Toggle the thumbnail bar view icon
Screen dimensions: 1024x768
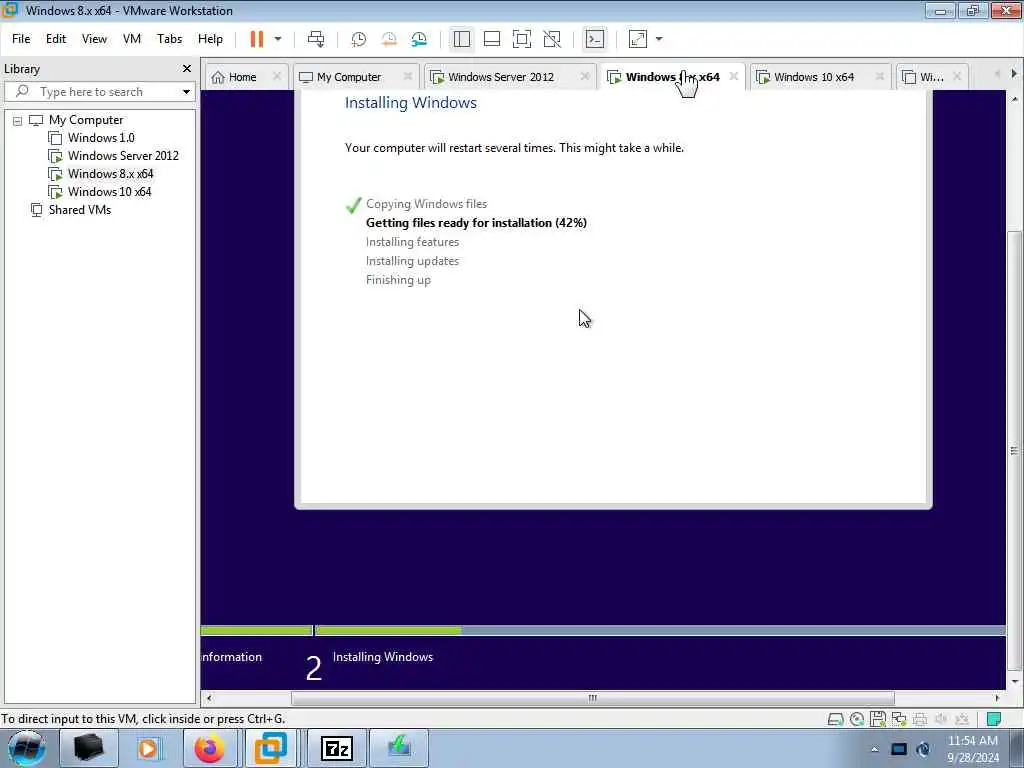click(x=492, y=39)
